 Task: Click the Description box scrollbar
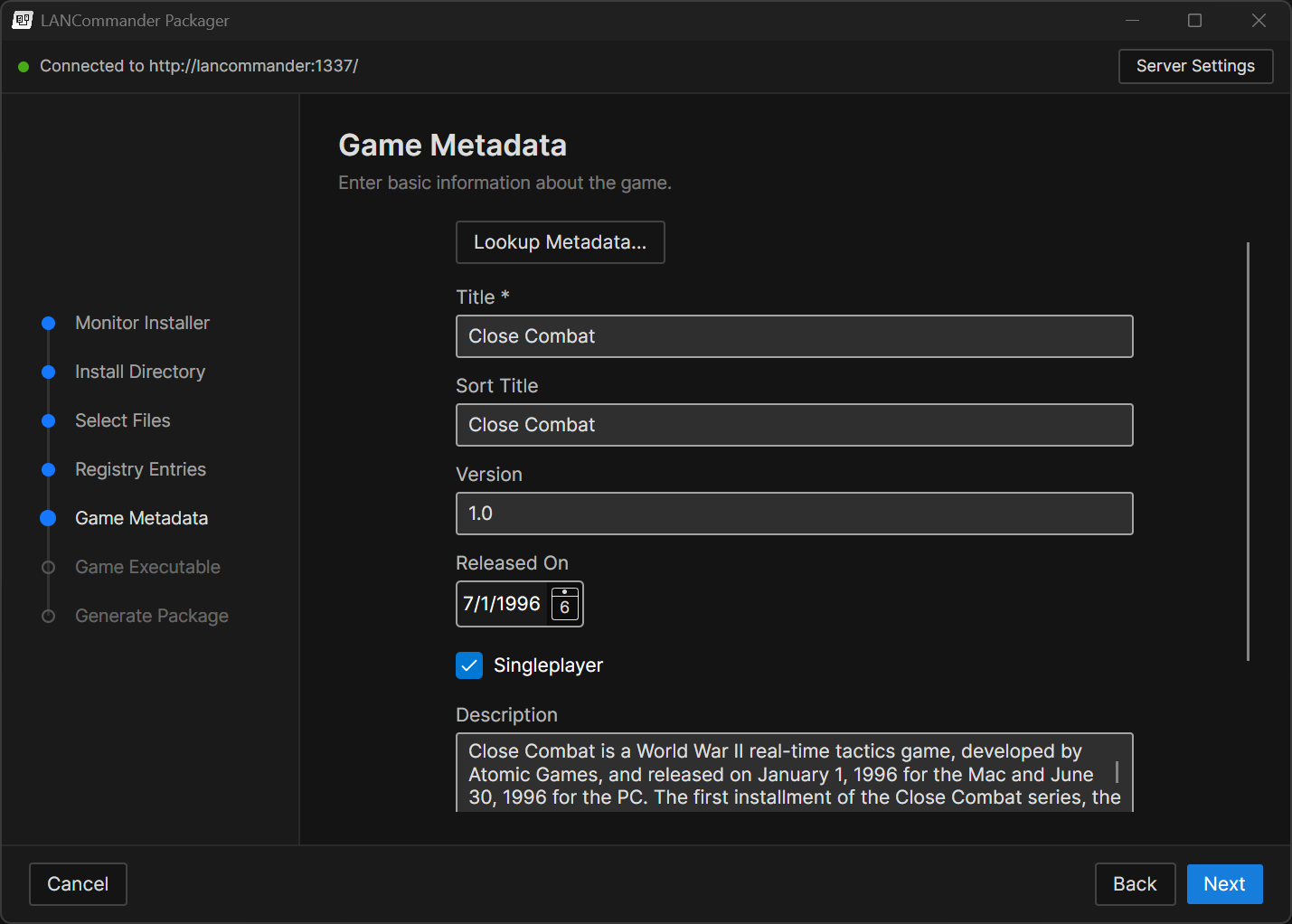click(x=1118, y=771)
